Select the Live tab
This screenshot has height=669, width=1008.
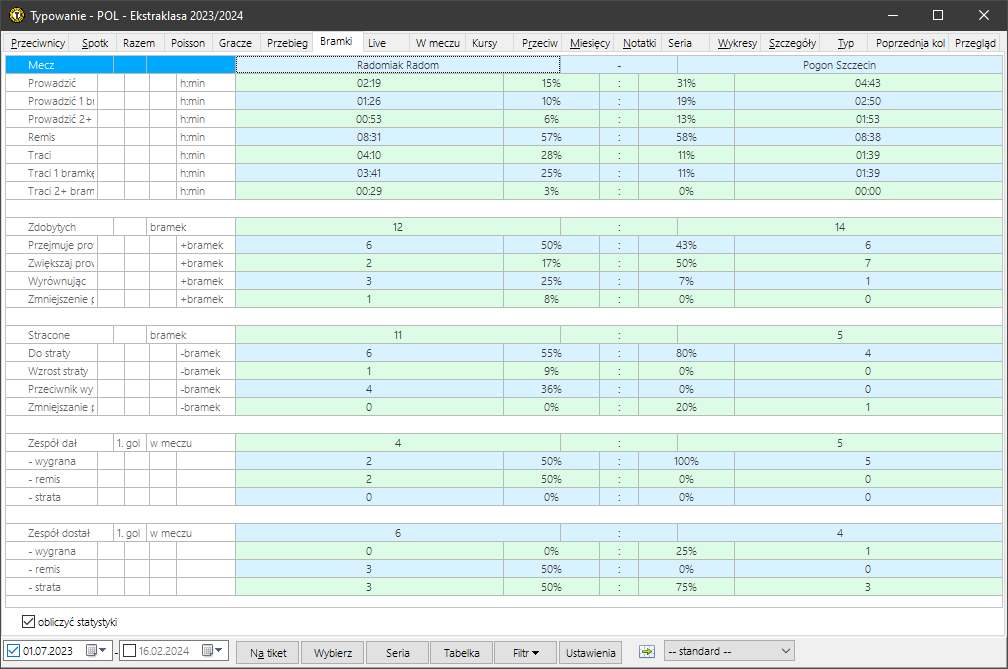point(377,43)
